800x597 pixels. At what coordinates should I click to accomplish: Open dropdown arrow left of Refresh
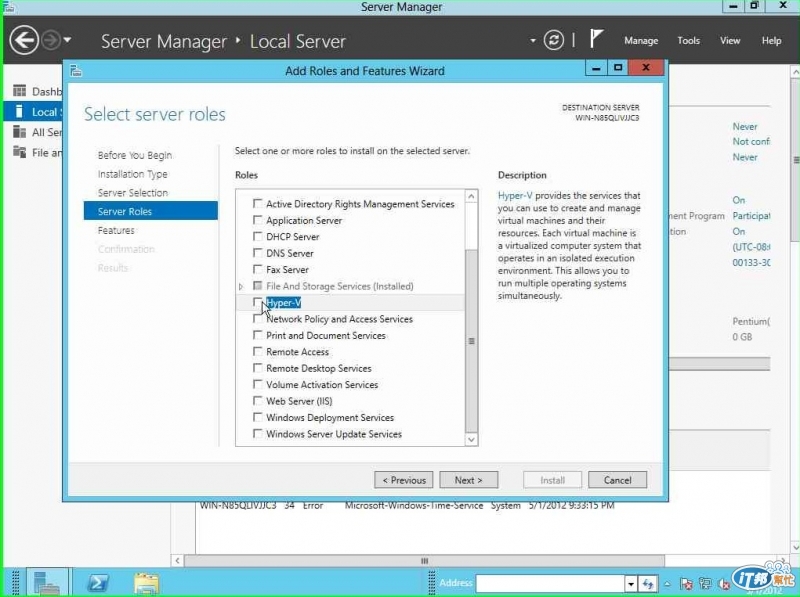click(x=533, y=40)
